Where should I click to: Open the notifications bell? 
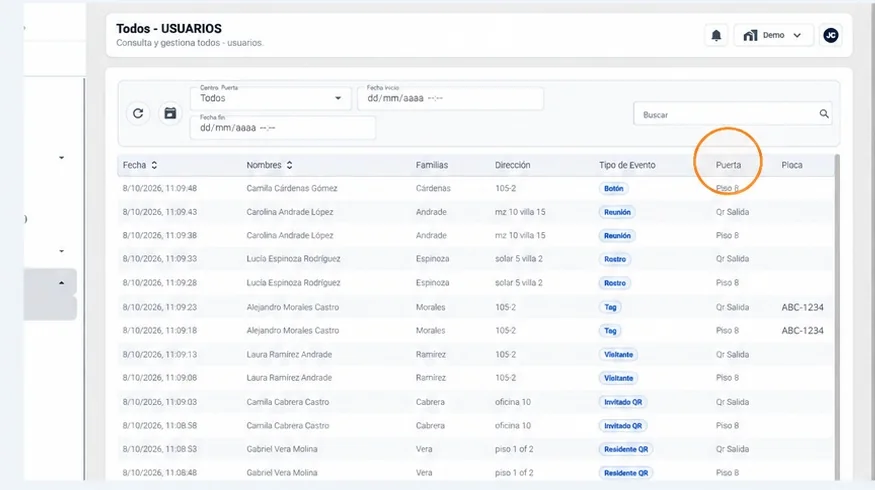point(716,35)
